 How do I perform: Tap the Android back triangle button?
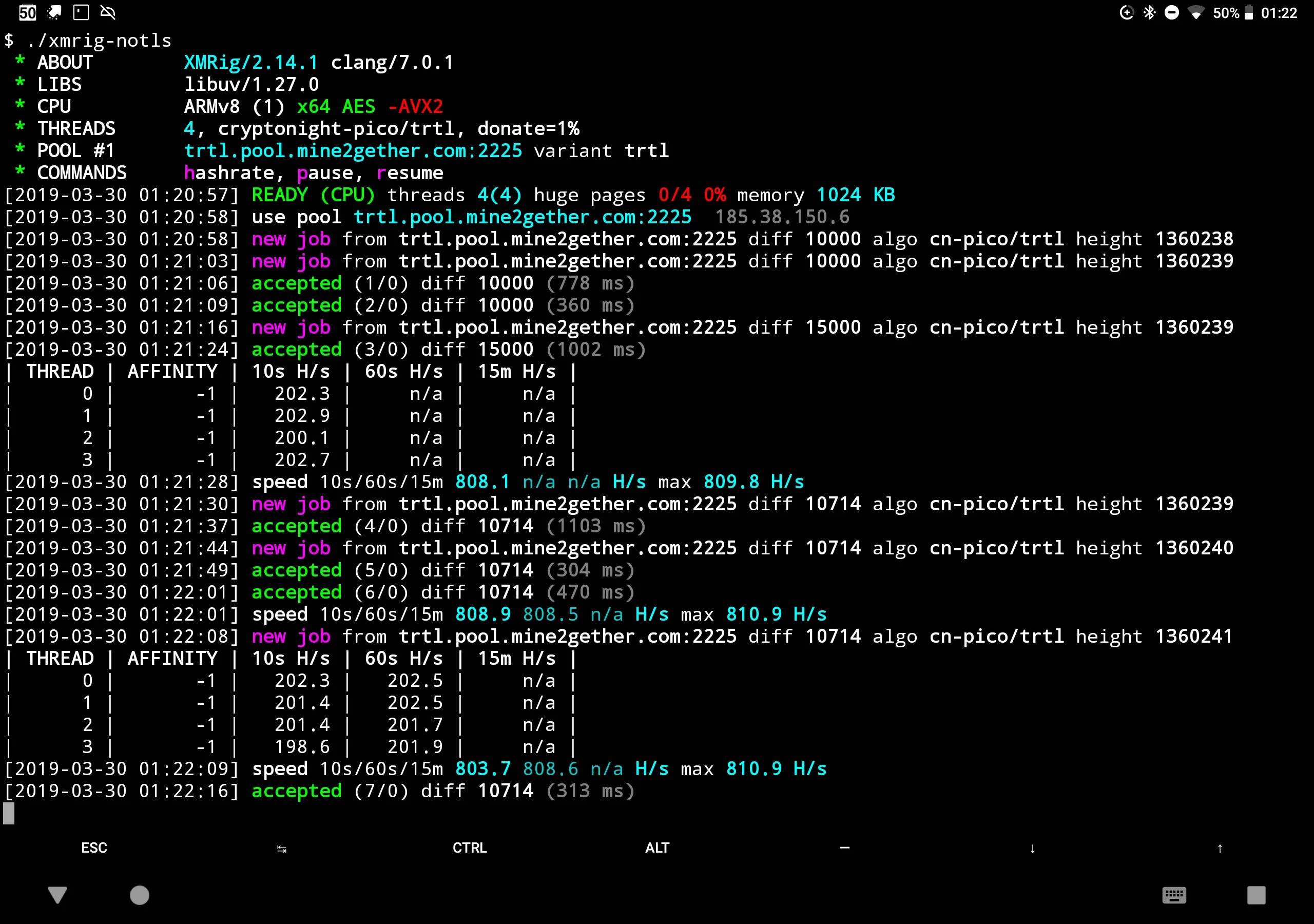click(57, 895)
